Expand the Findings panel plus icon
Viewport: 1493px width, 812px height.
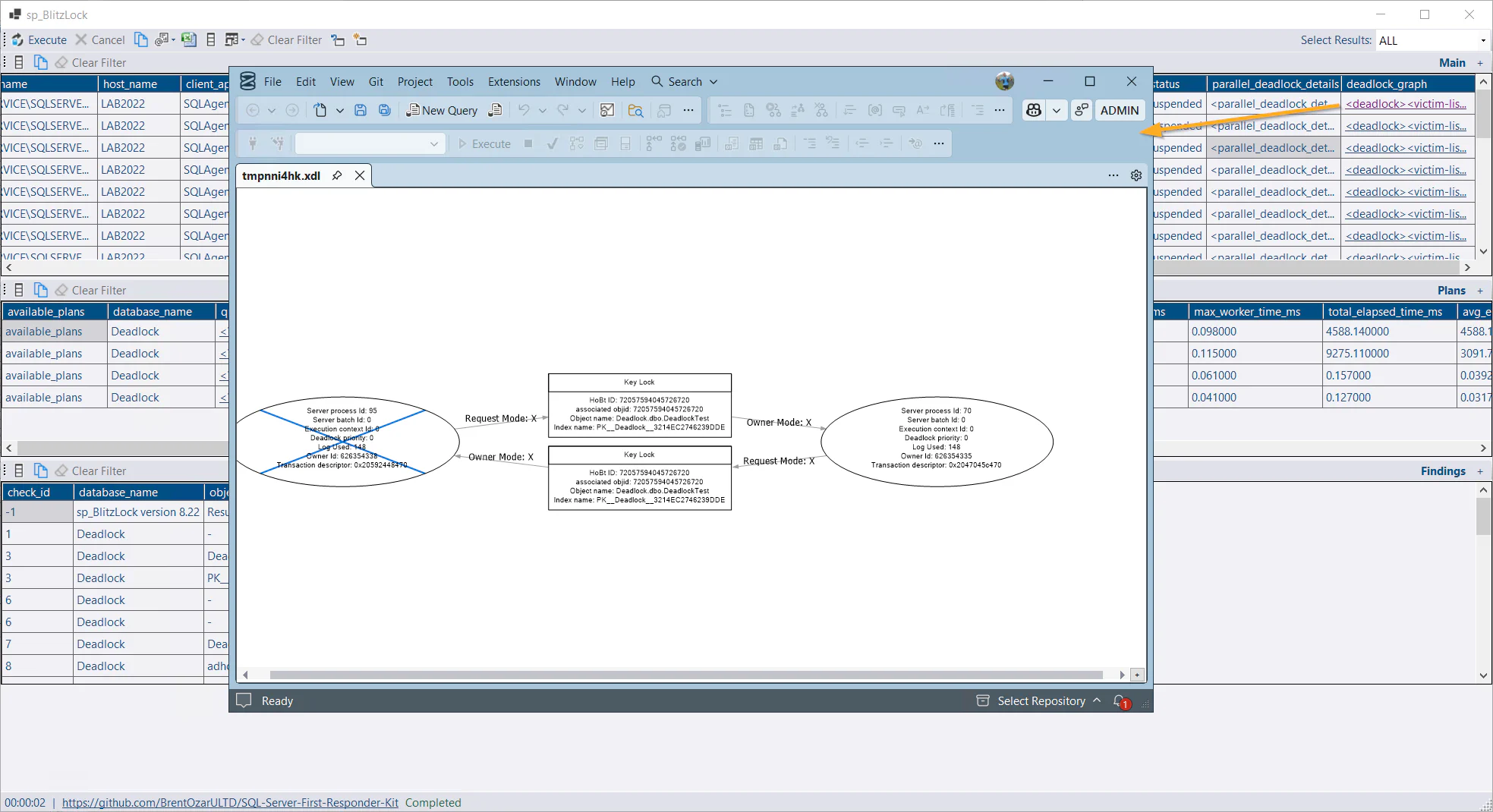coord(1480,471)
